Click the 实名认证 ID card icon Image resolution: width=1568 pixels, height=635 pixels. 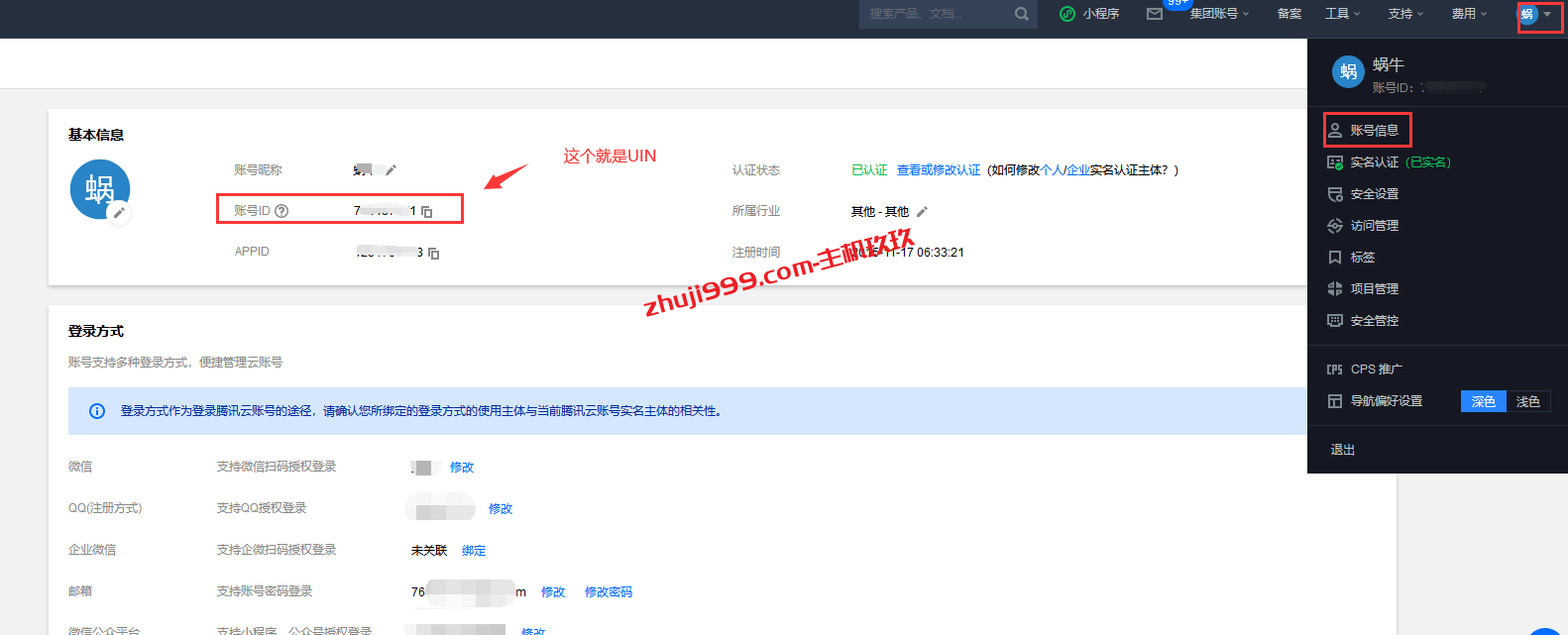click(x=1335, y=161)
